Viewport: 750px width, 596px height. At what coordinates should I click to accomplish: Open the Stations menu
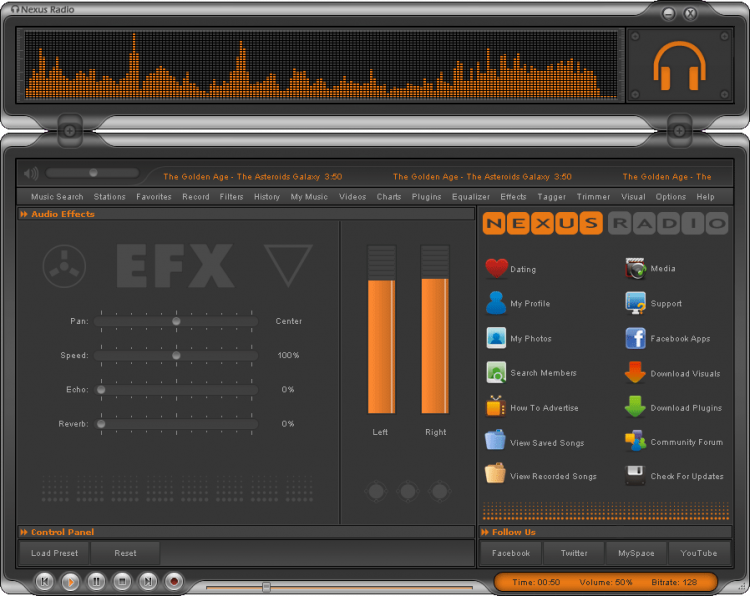coord(110,197)
